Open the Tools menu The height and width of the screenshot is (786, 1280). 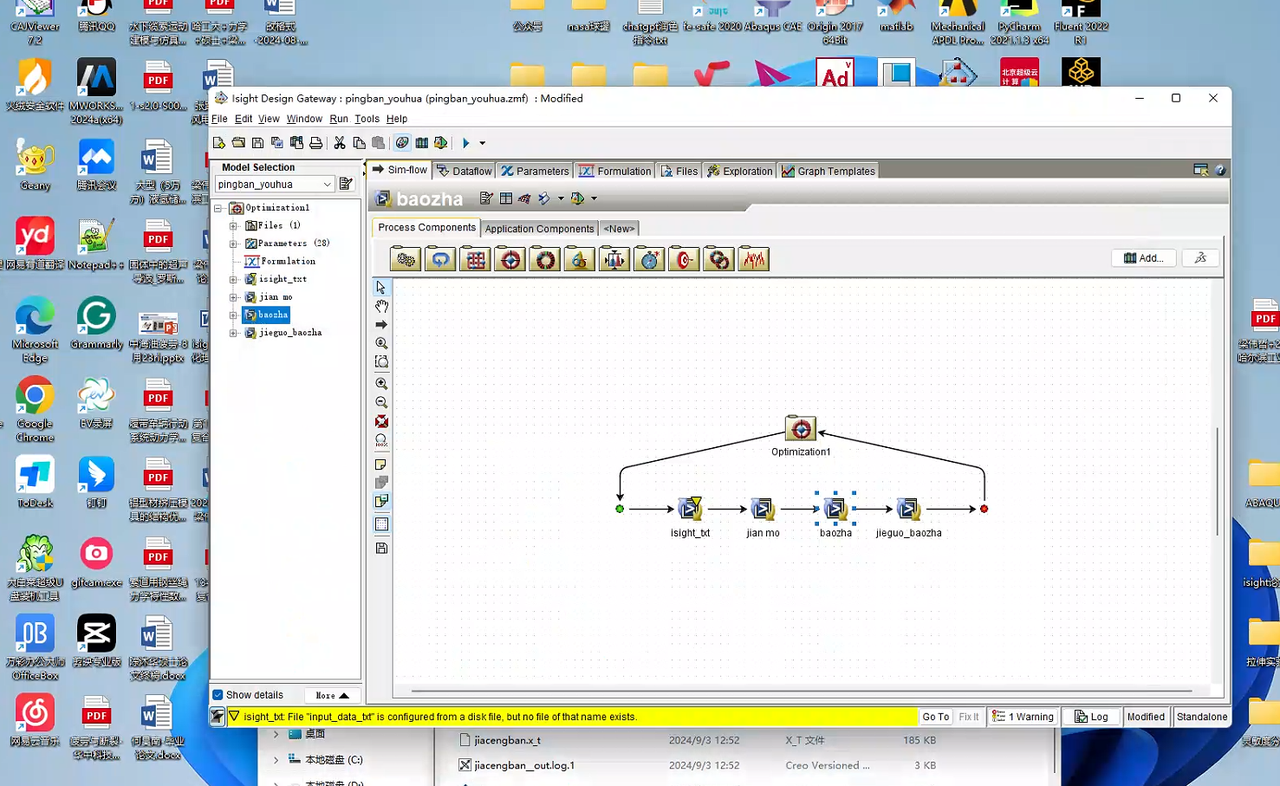[x=367, y=119]
